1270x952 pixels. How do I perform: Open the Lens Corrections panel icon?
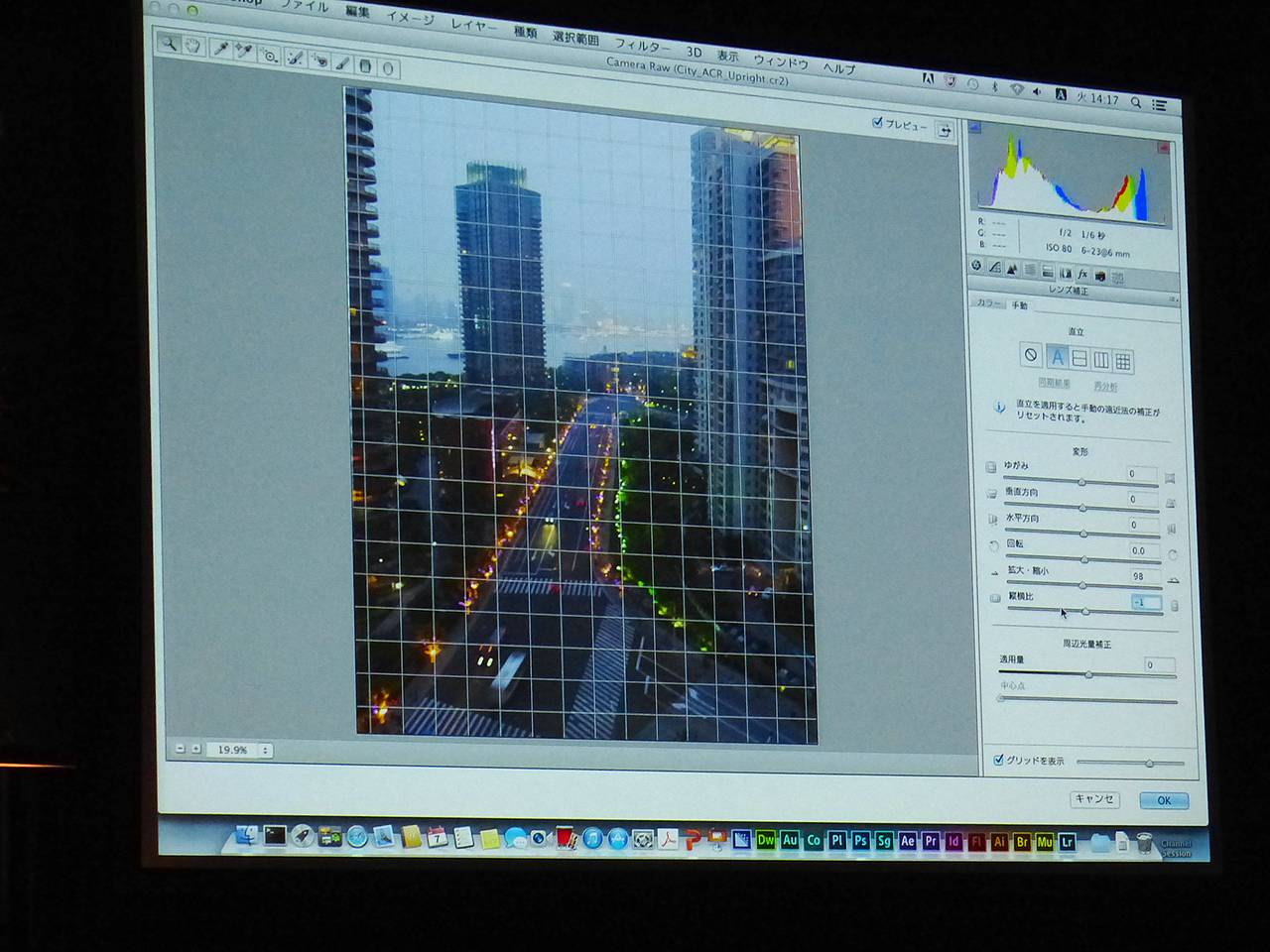pos(1066,273)
